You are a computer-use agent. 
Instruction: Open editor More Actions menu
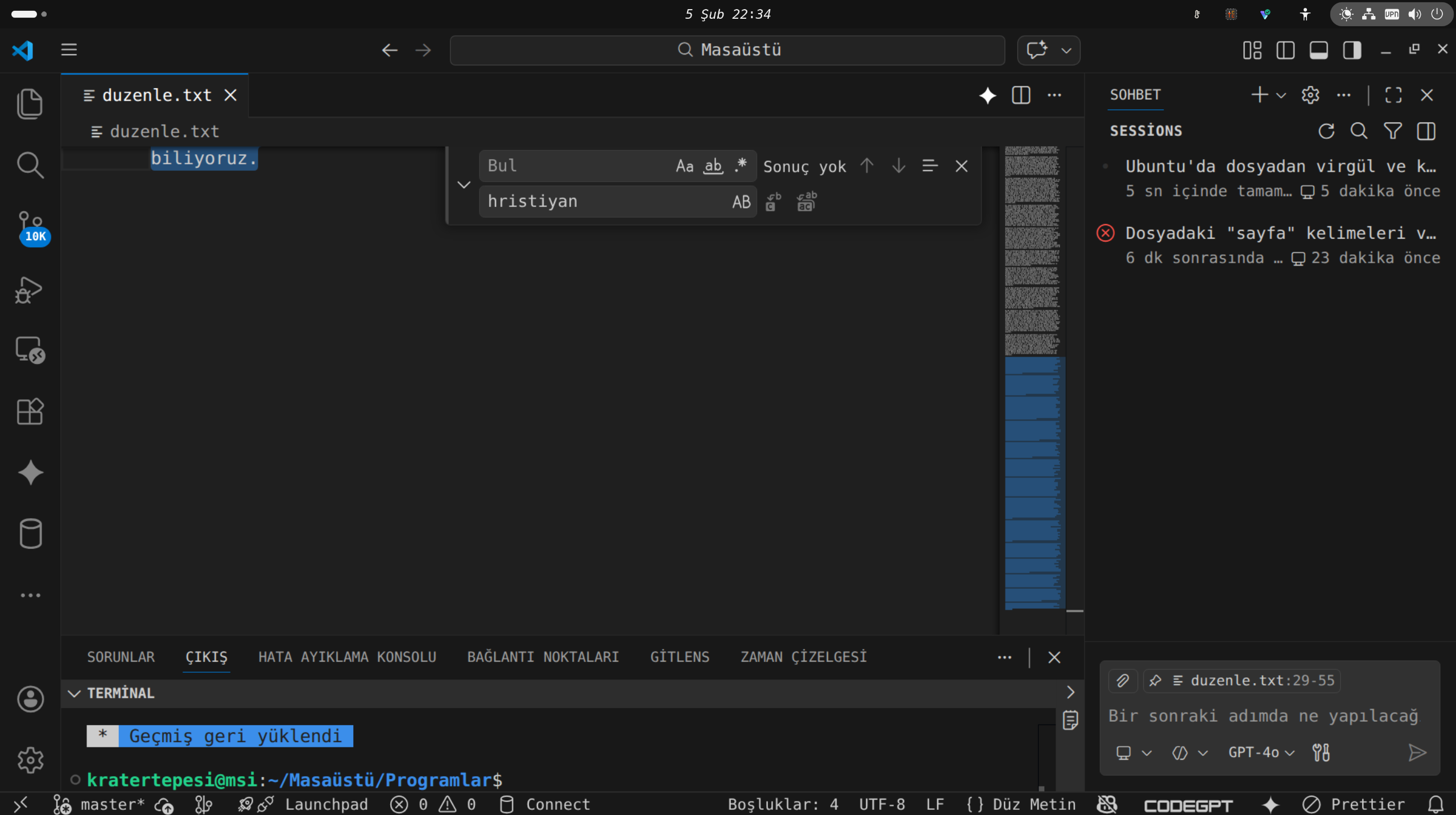[x=1054, y=95]
